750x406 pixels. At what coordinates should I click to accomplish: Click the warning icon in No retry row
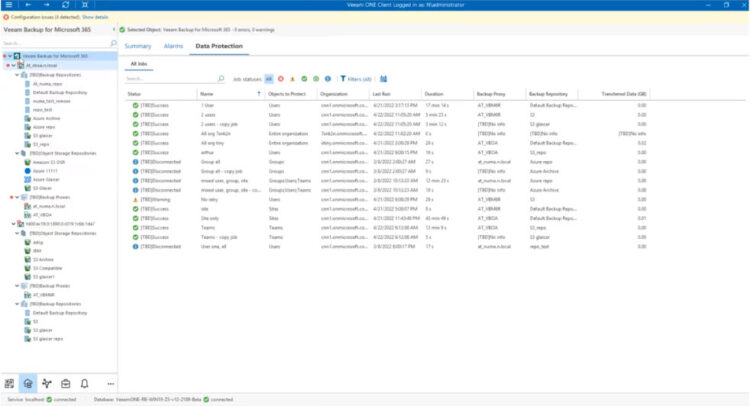pyautogui.click(x=135, y=199)
